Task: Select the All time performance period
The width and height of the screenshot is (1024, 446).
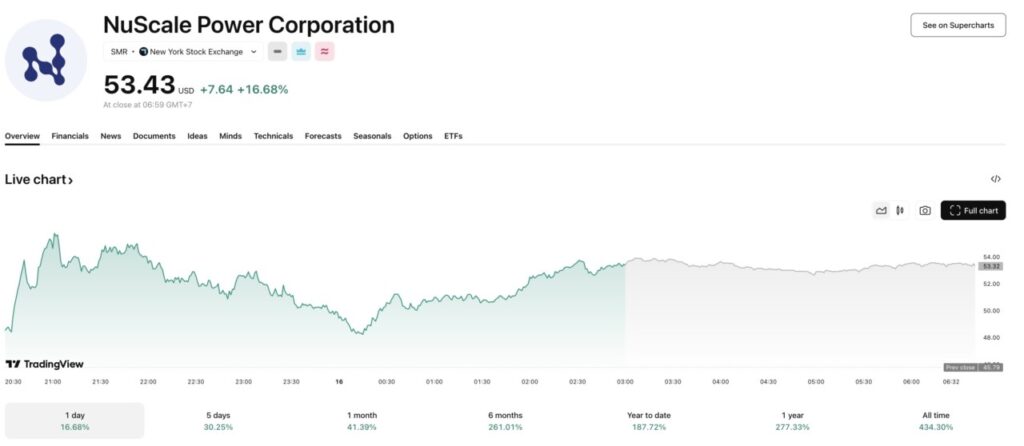Action: [936, 420]
